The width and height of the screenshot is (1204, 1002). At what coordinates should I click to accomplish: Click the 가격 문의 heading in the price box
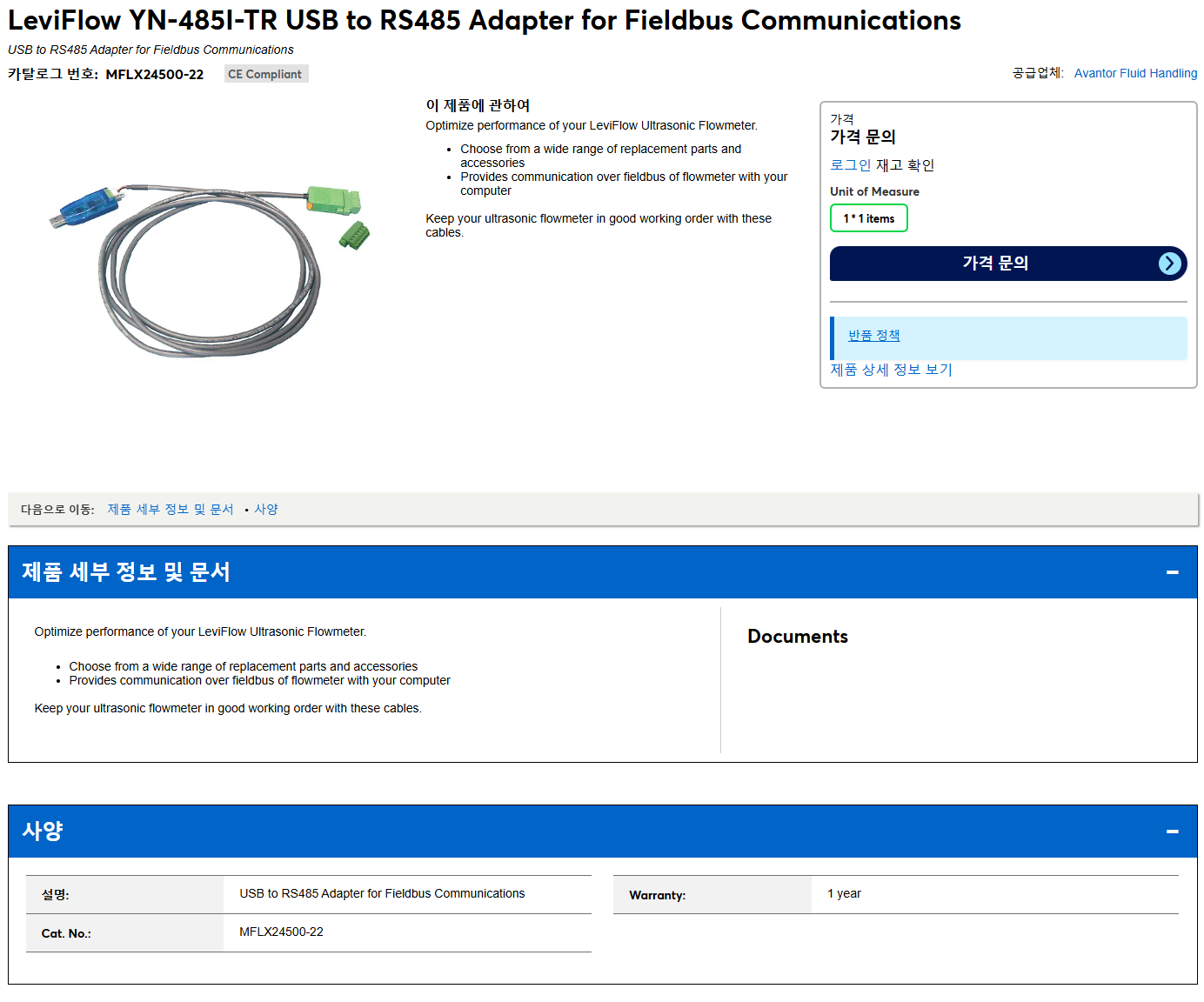(863, 137)
